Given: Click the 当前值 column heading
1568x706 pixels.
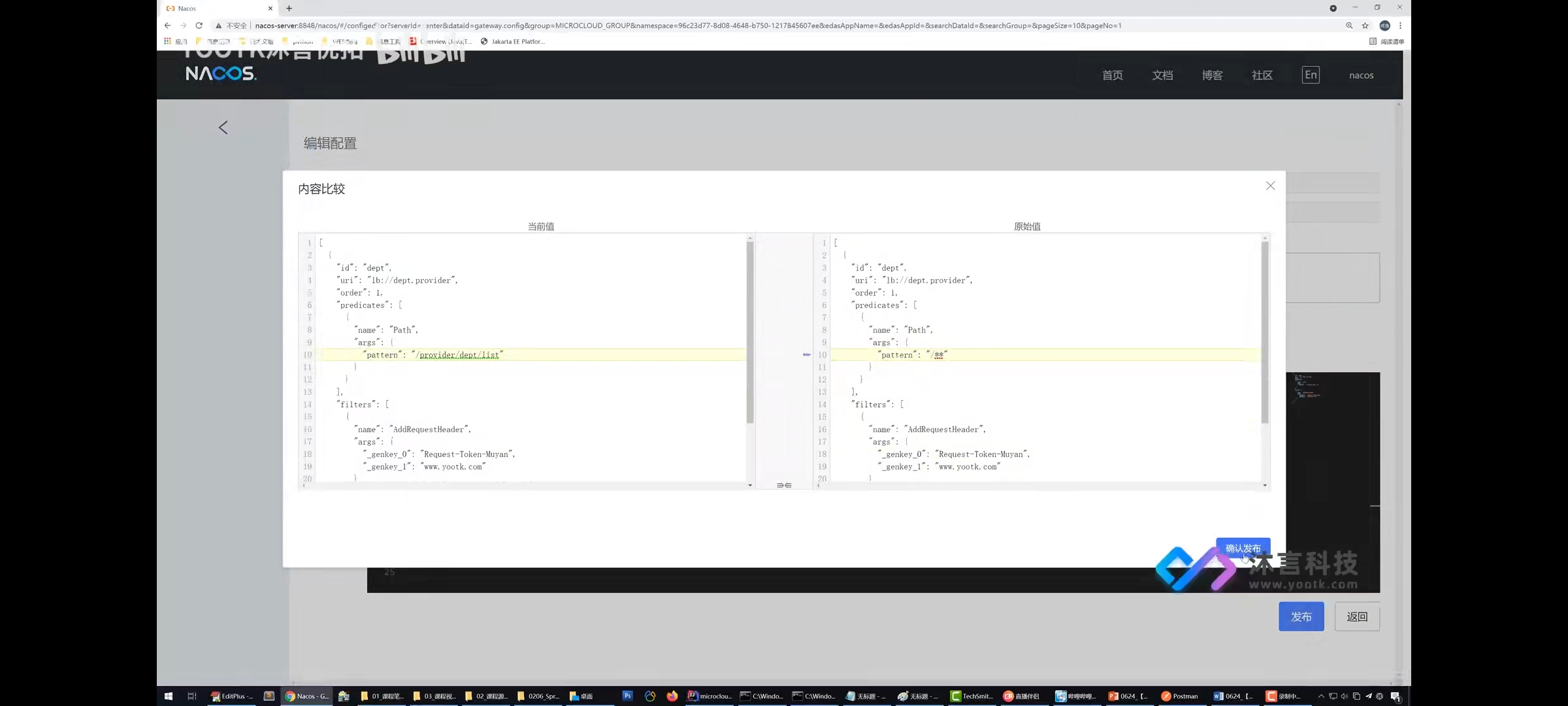Looking at the screenshot, I should [x=541, y=226].
